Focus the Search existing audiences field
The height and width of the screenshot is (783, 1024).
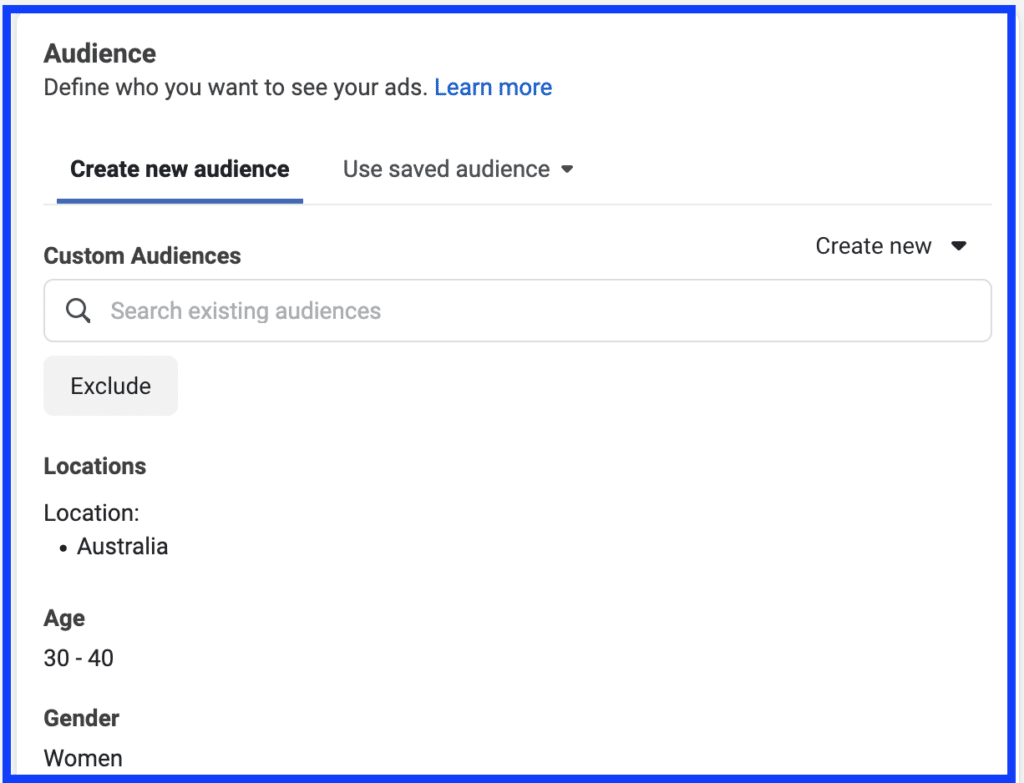tap(517, 311)
